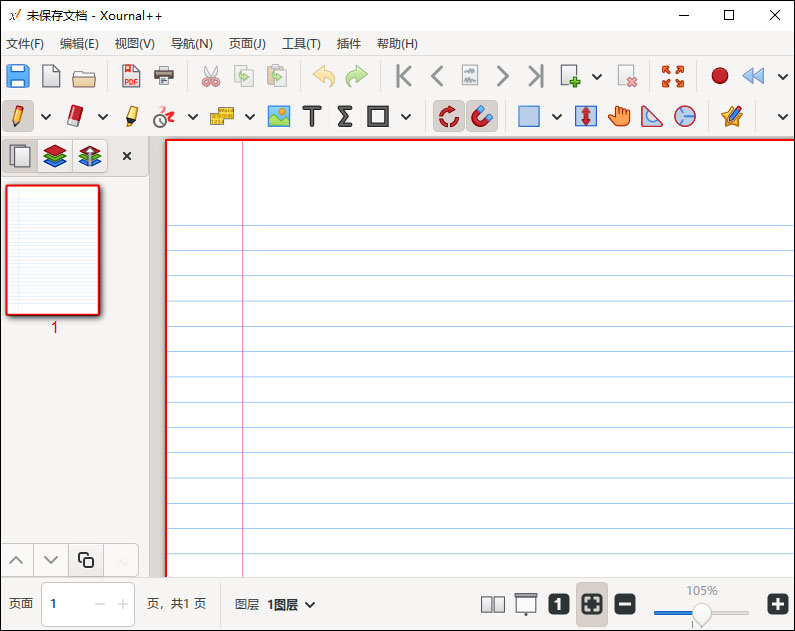The height and width of the screenshot is (631, 795).
Task: Choose the Insert Image tool
Action: [278, 116]
